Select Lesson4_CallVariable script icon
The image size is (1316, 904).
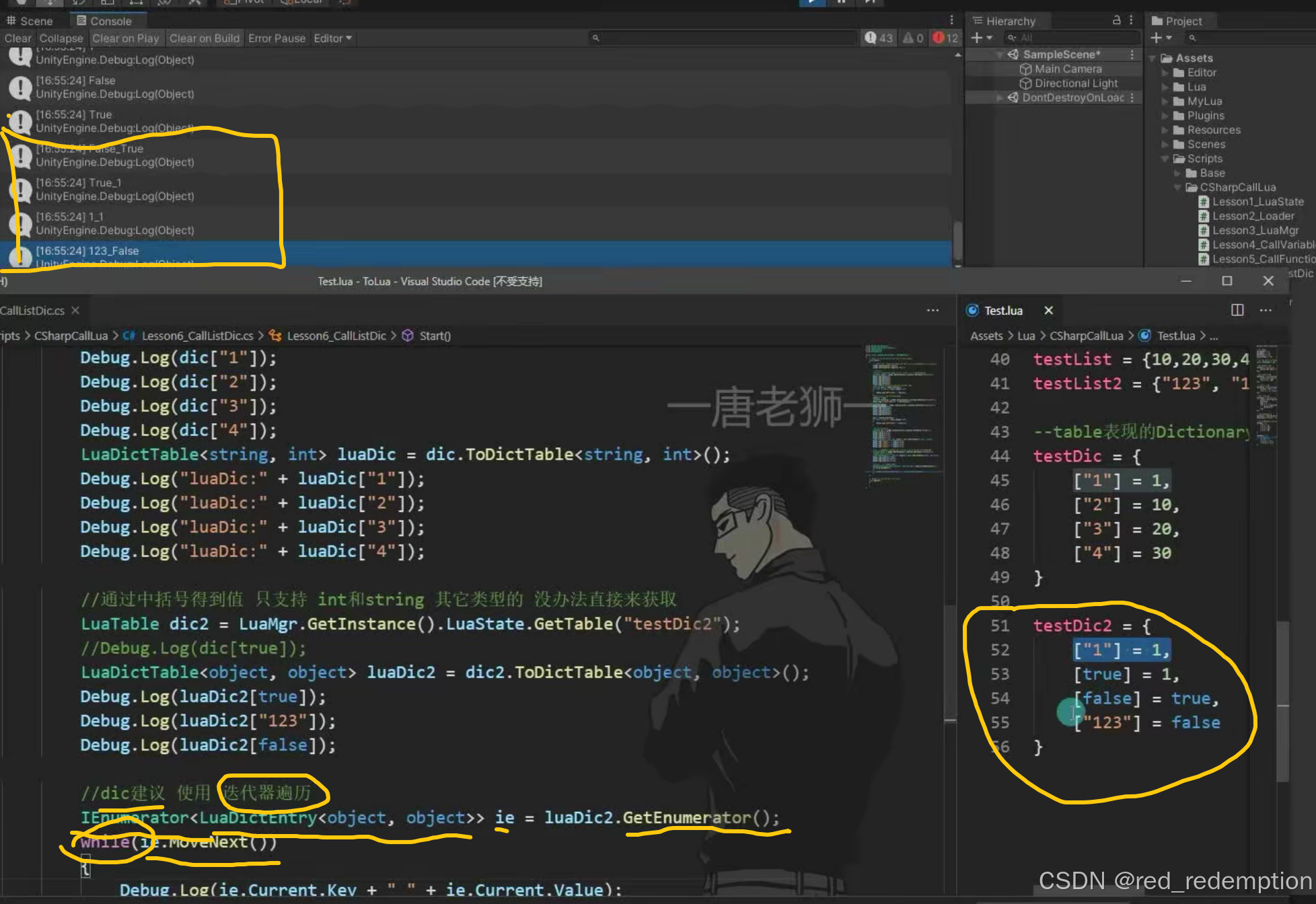(x=1204, y=245)
